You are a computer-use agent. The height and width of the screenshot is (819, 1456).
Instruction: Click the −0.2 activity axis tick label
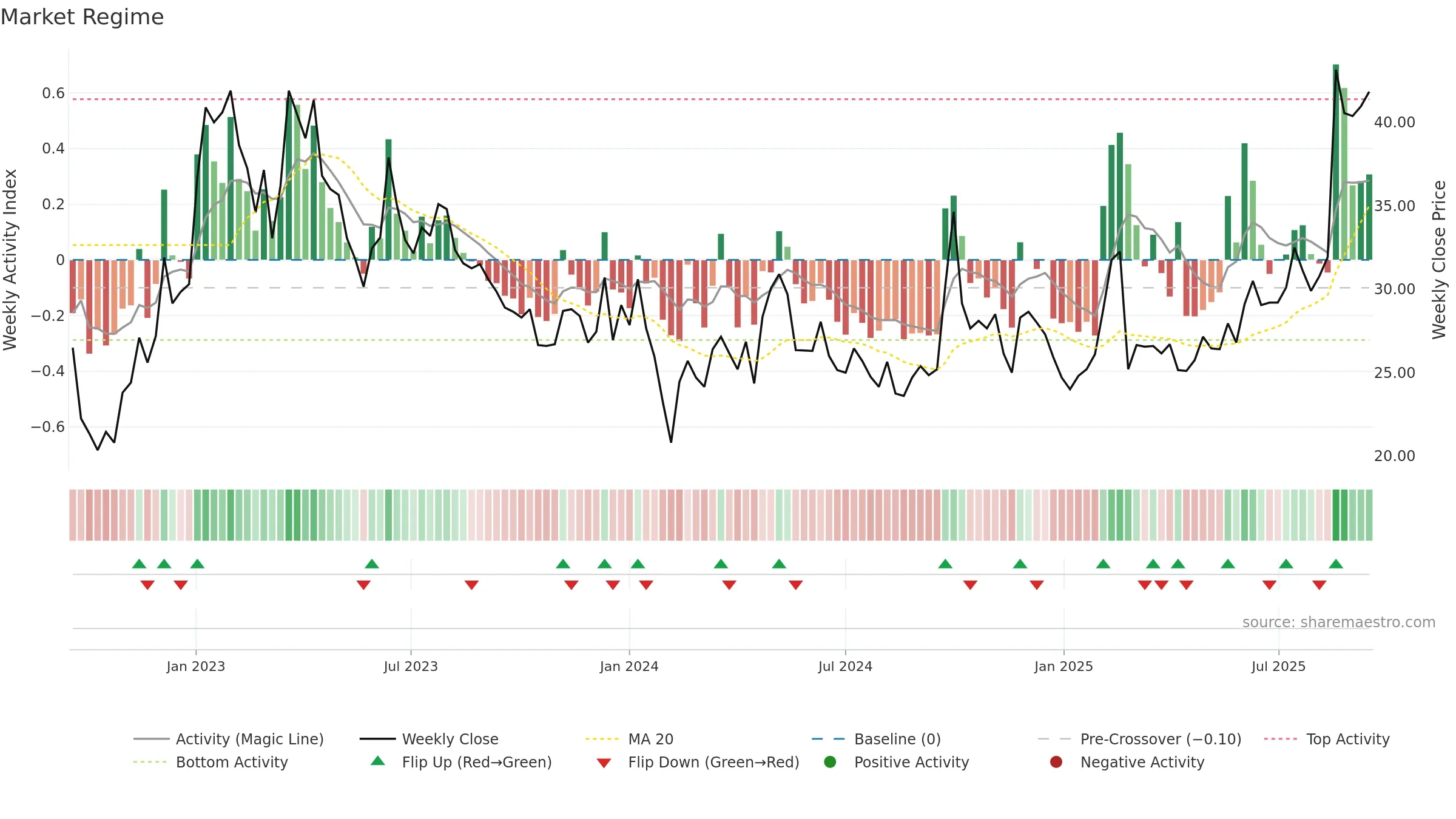(x=48, y=315)
